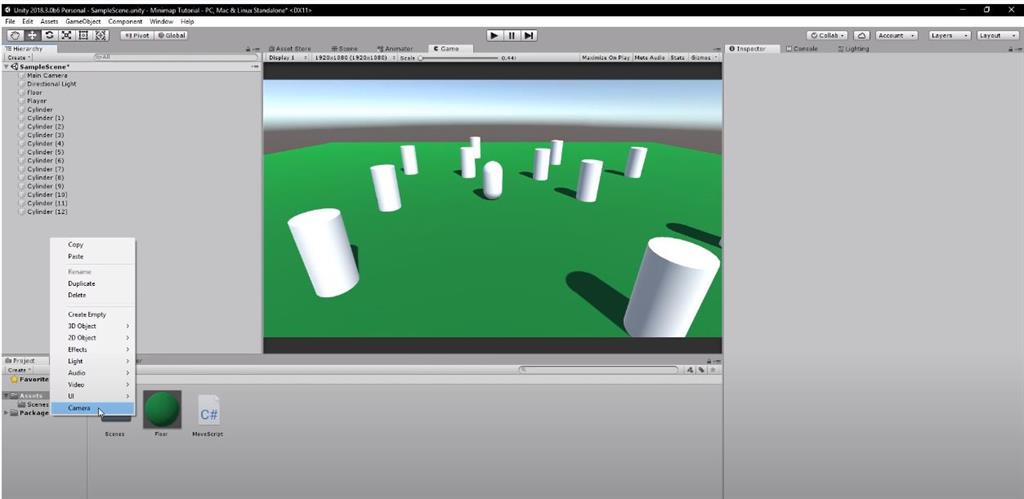Adjust the Game view Scale slider
This screenshot has width=1024, height=499.
click(459, 57)
